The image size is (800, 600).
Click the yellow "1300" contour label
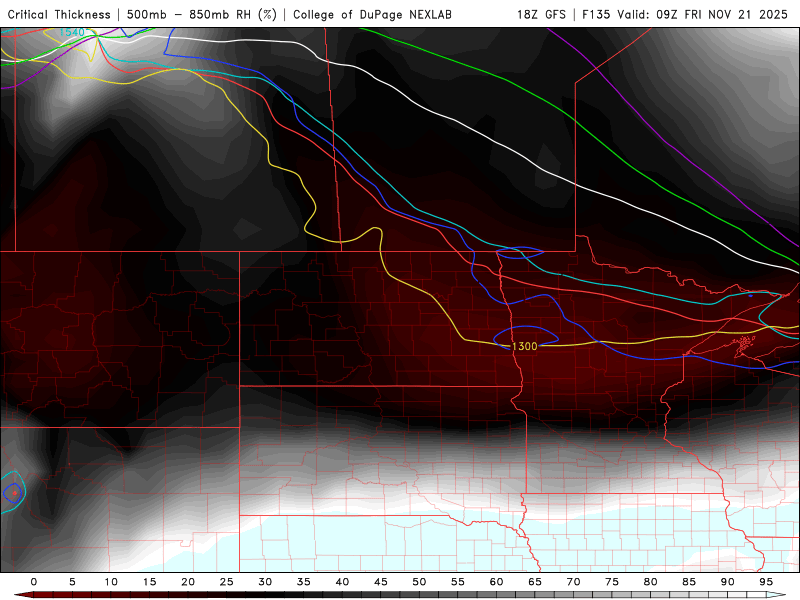524,346
